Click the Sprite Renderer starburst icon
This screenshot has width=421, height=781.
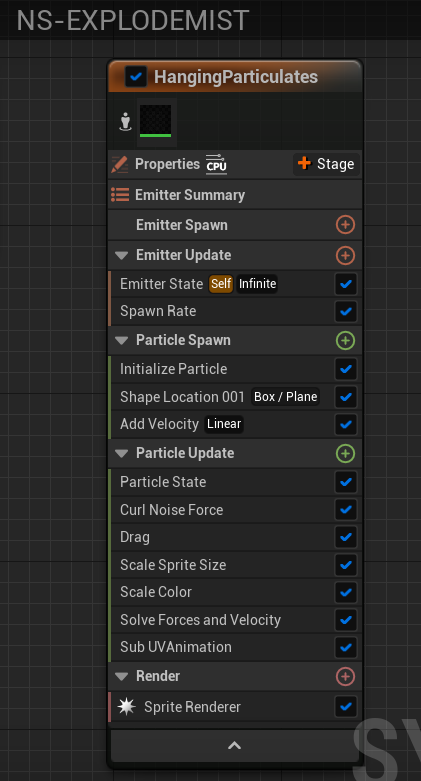(x=127, y=706)
